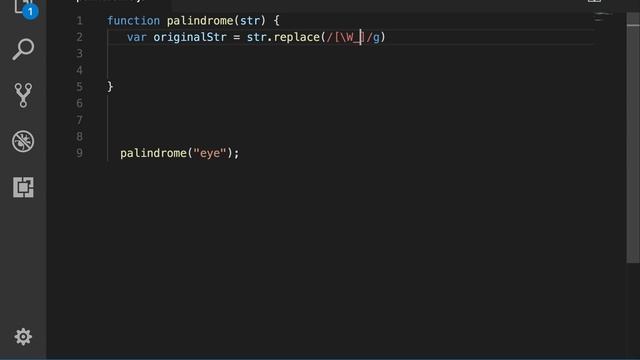Click the 'g' regex flag
This screenshot has width=640, height=360.
tap(376, 38)
